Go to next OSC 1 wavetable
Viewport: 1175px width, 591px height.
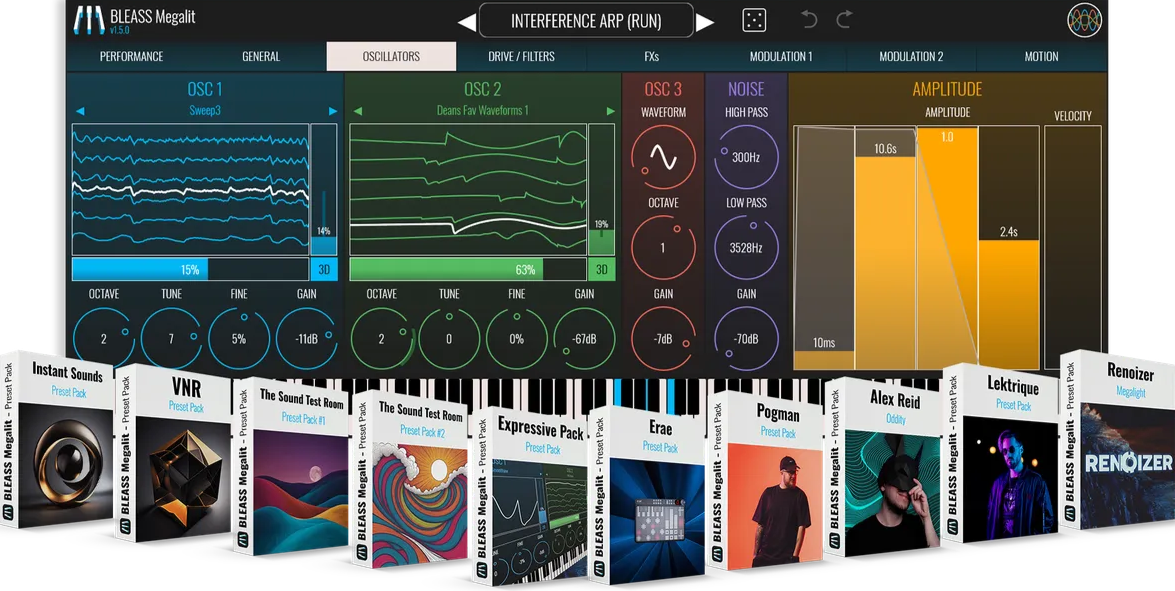coord(333,111)
